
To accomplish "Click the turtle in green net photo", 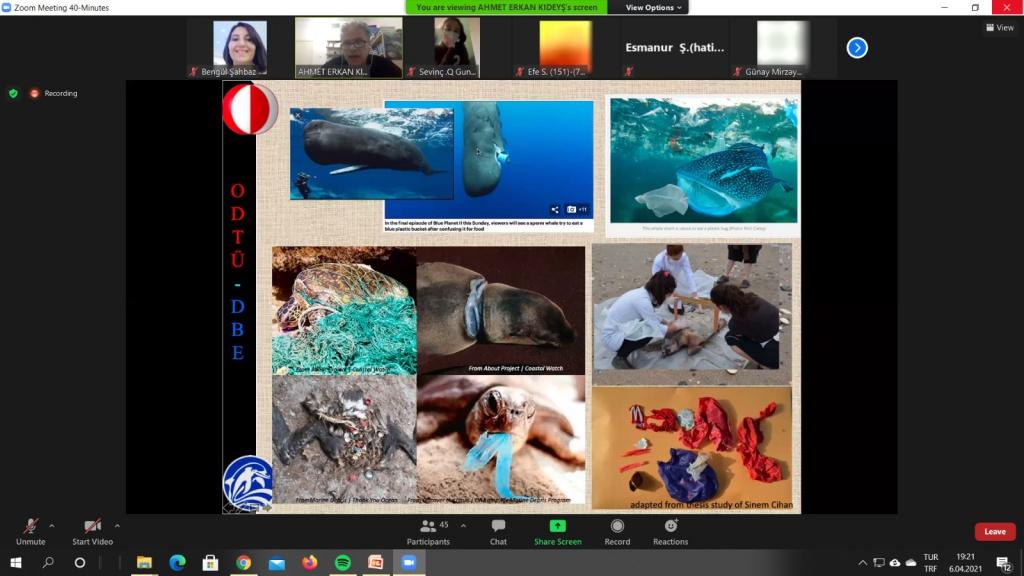I will point(344,310).
